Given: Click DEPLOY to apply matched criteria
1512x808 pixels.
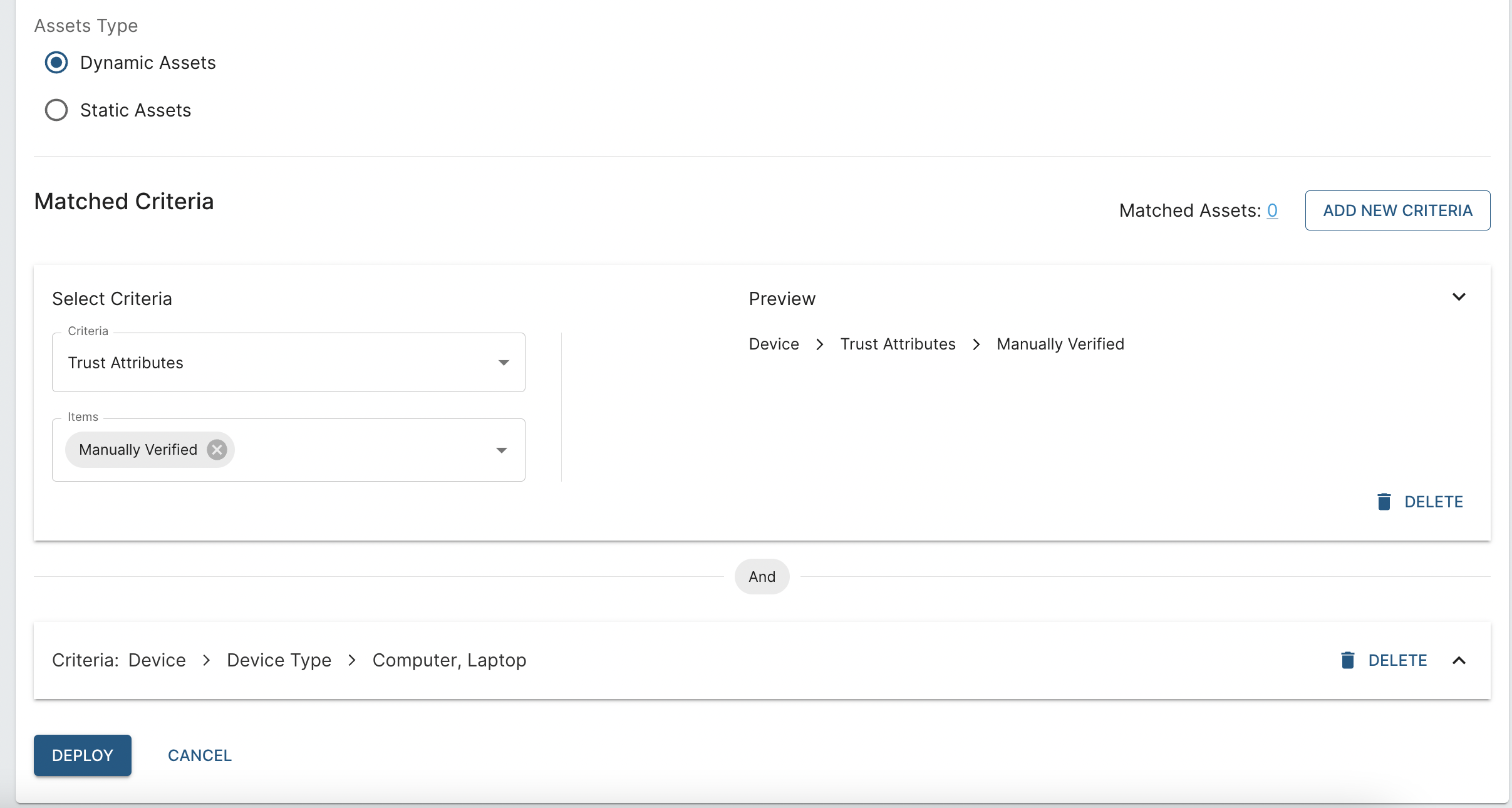Looking at the screenshot, I should pyautogui.click(x=83, y=755).
